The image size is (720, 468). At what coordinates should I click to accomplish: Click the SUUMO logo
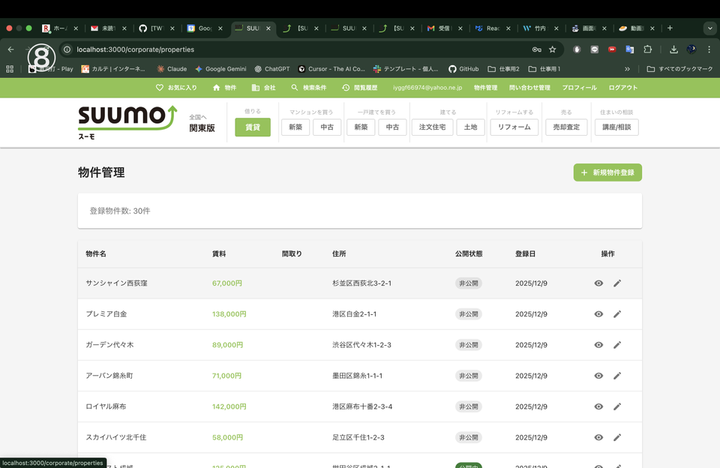point(119,121)
